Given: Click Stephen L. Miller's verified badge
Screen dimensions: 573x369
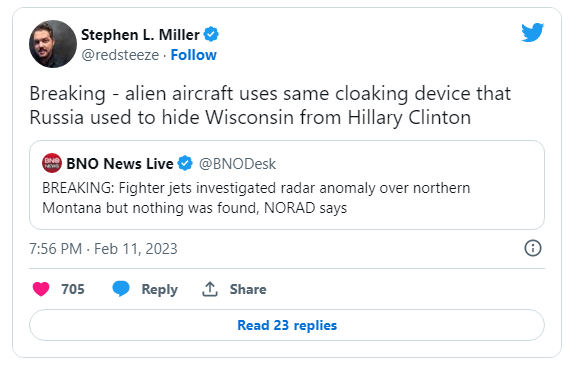Looking at the screenshot, I should (x=211, y=34).
